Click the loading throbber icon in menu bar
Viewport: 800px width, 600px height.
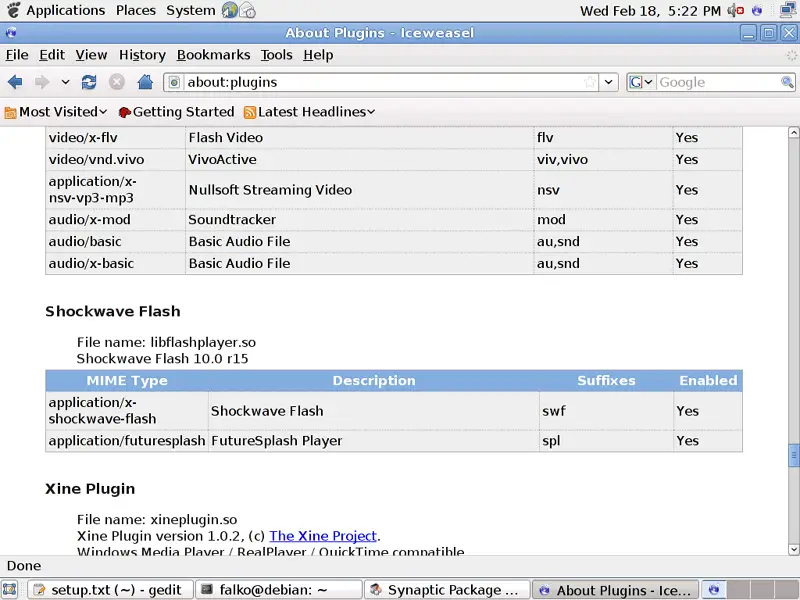[791, 55]
